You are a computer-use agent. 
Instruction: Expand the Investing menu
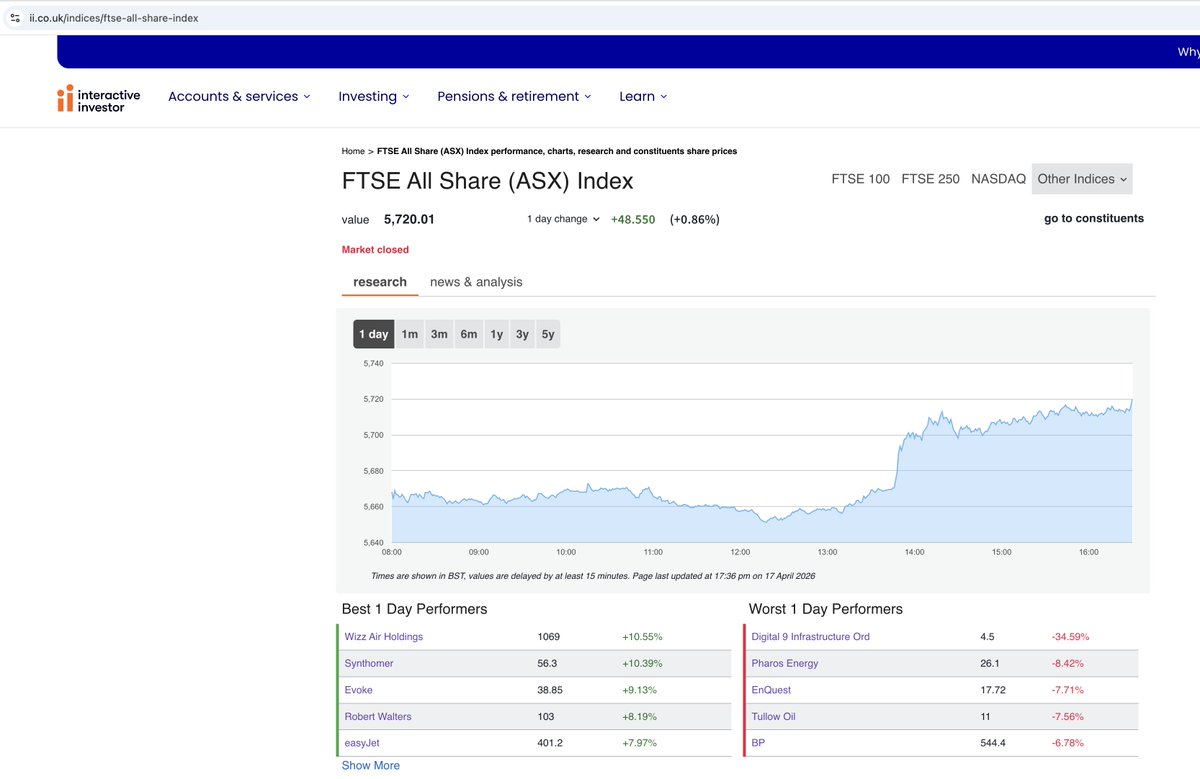point(374,97)
